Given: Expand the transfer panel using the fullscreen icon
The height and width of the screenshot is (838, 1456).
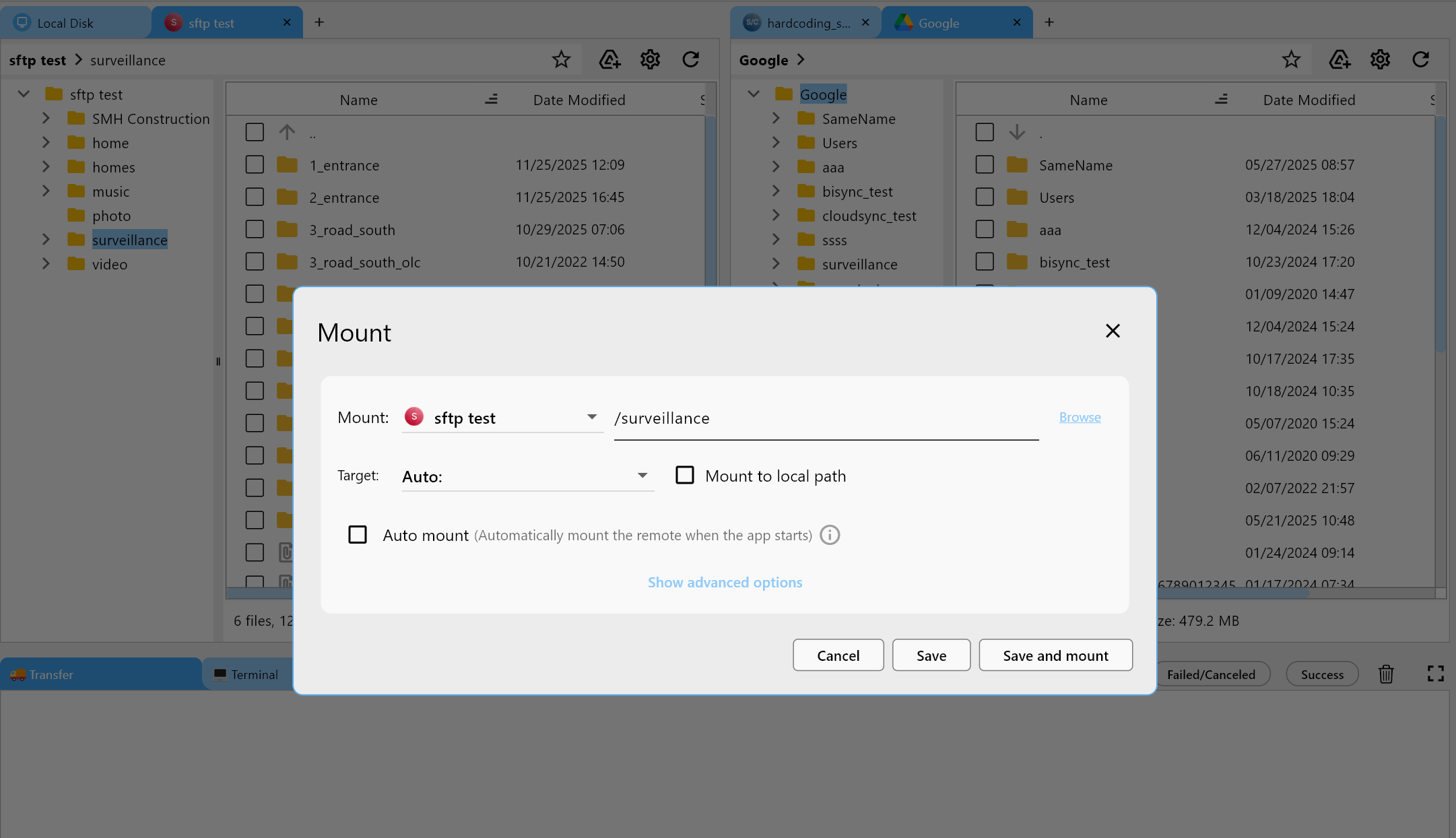Looking at the screenshot, I should 1435,673.
